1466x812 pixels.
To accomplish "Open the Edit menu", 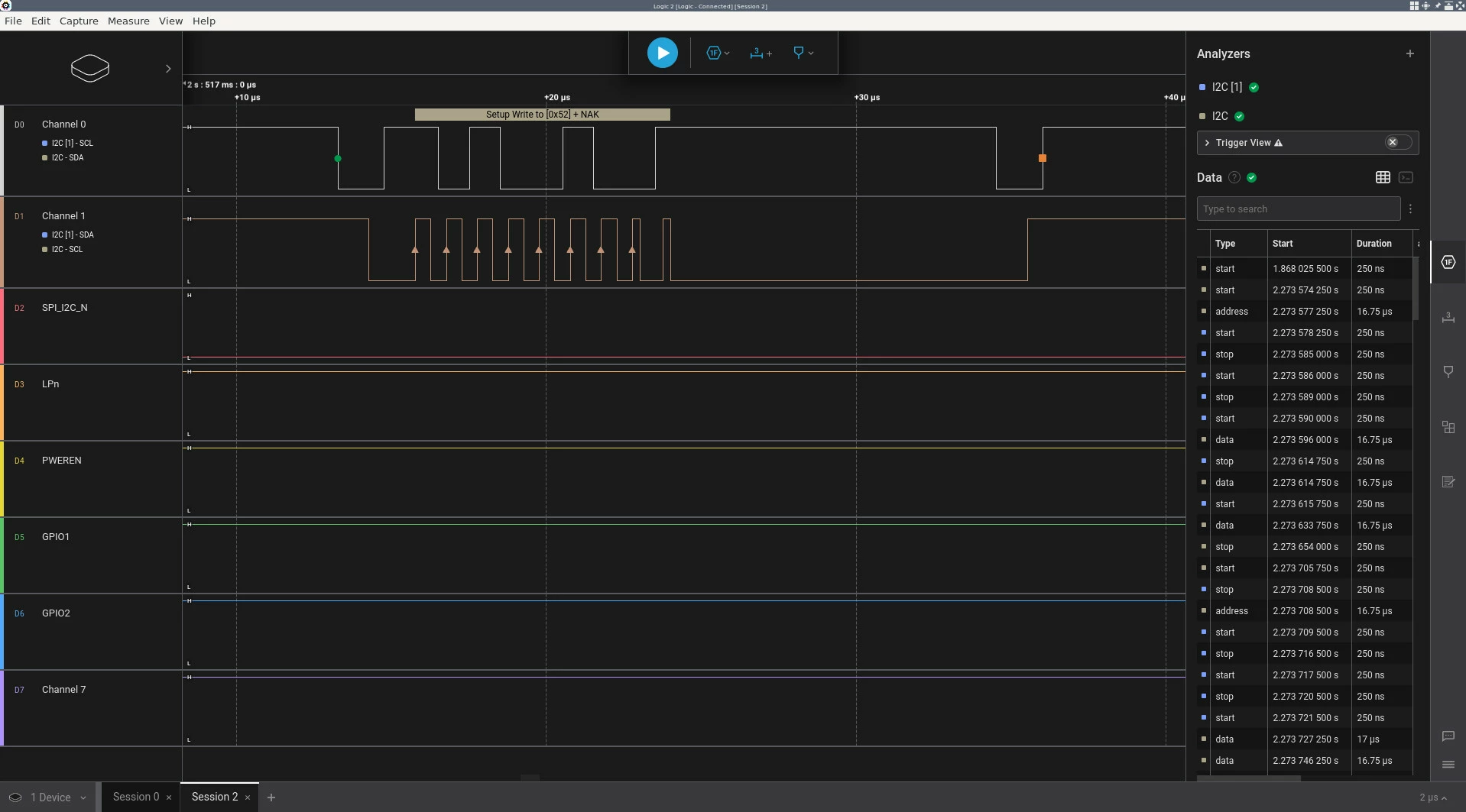I will [41, 21].
